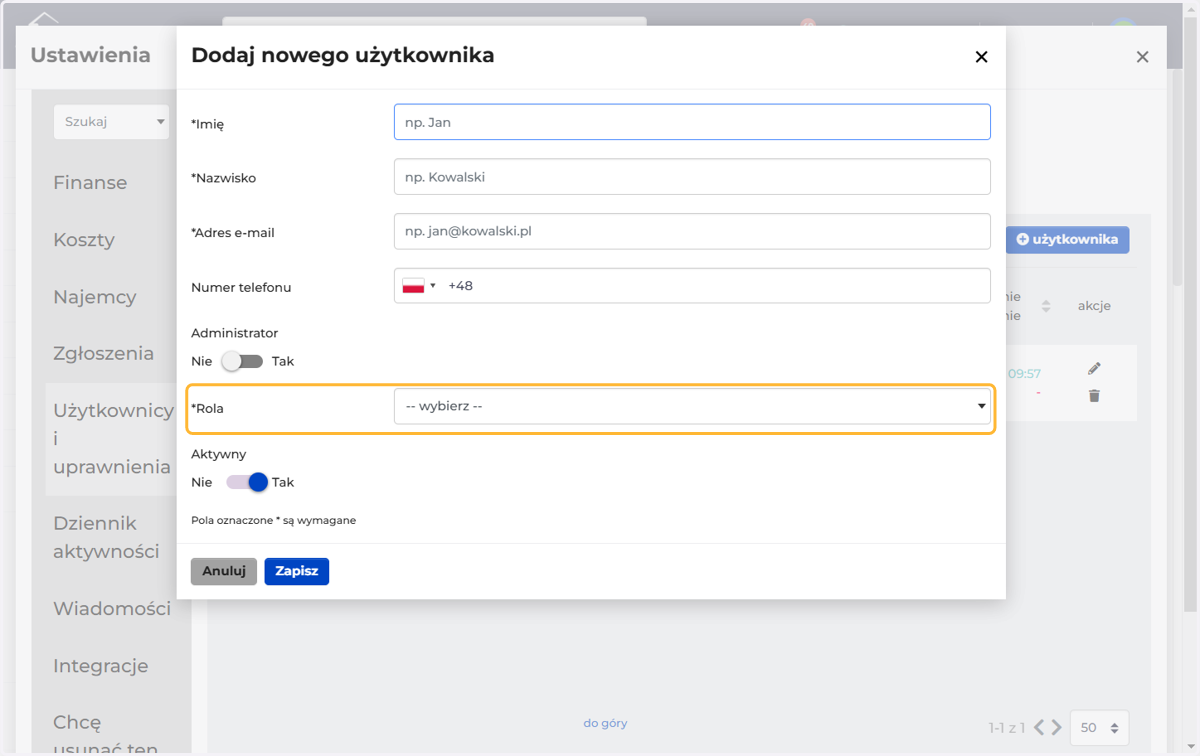Open the Szukaj dropdown in settings sidebar
The width and height of the screenshot is (1200, 756).
[x=111, y=122]
